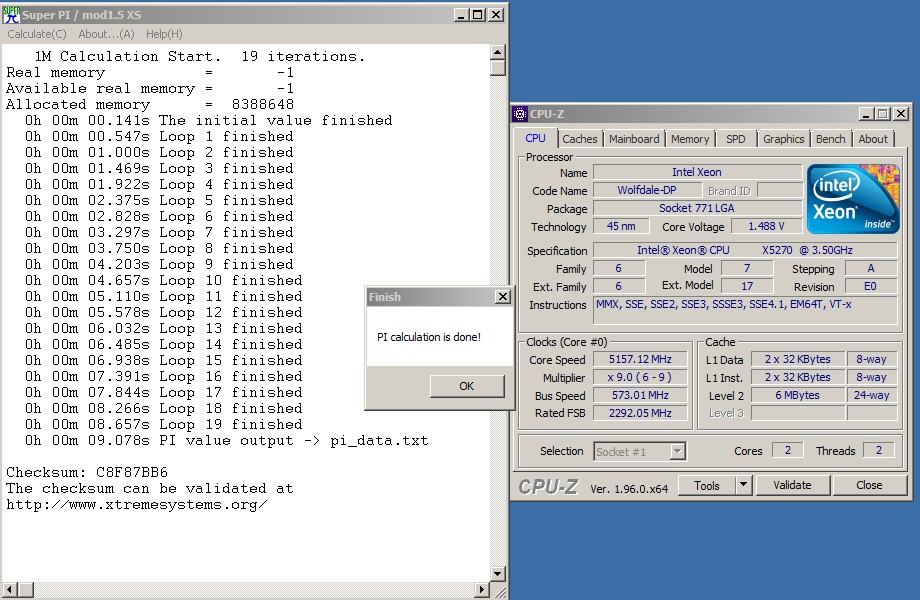Click the Revision value E0
920x600 pixels.
(871, 286)
